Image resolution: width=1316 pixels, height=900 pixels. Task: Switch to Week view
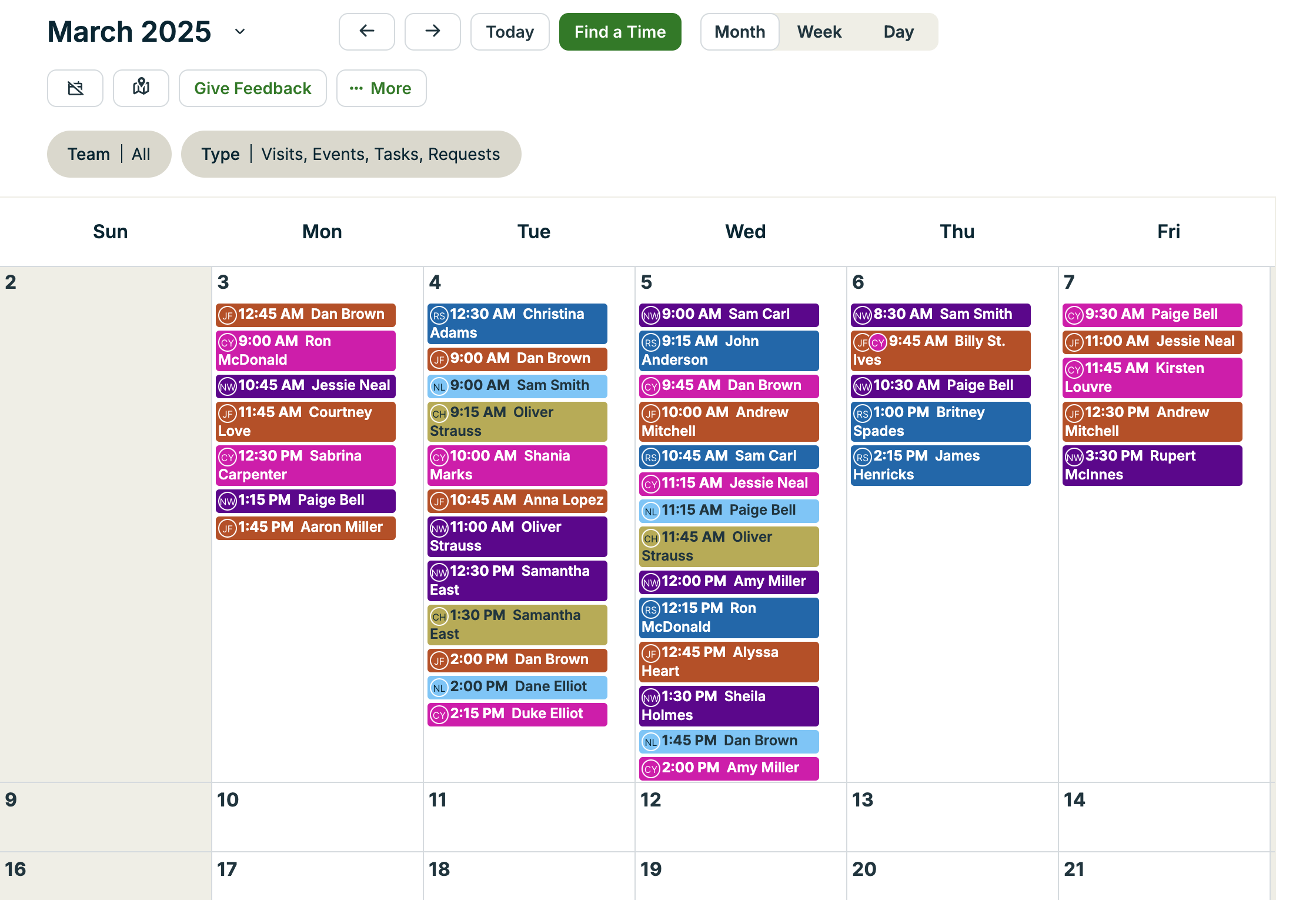(x=819, y=32)
